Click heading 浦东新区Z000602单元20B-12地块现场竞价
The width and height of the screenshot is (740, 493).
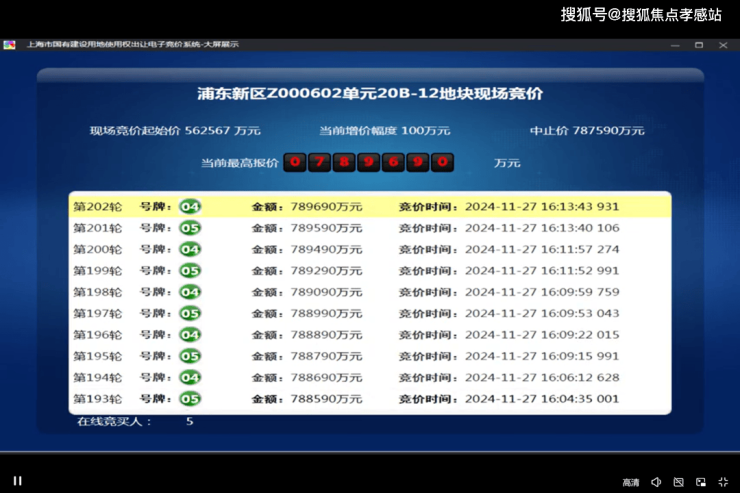tap(370, 93)
